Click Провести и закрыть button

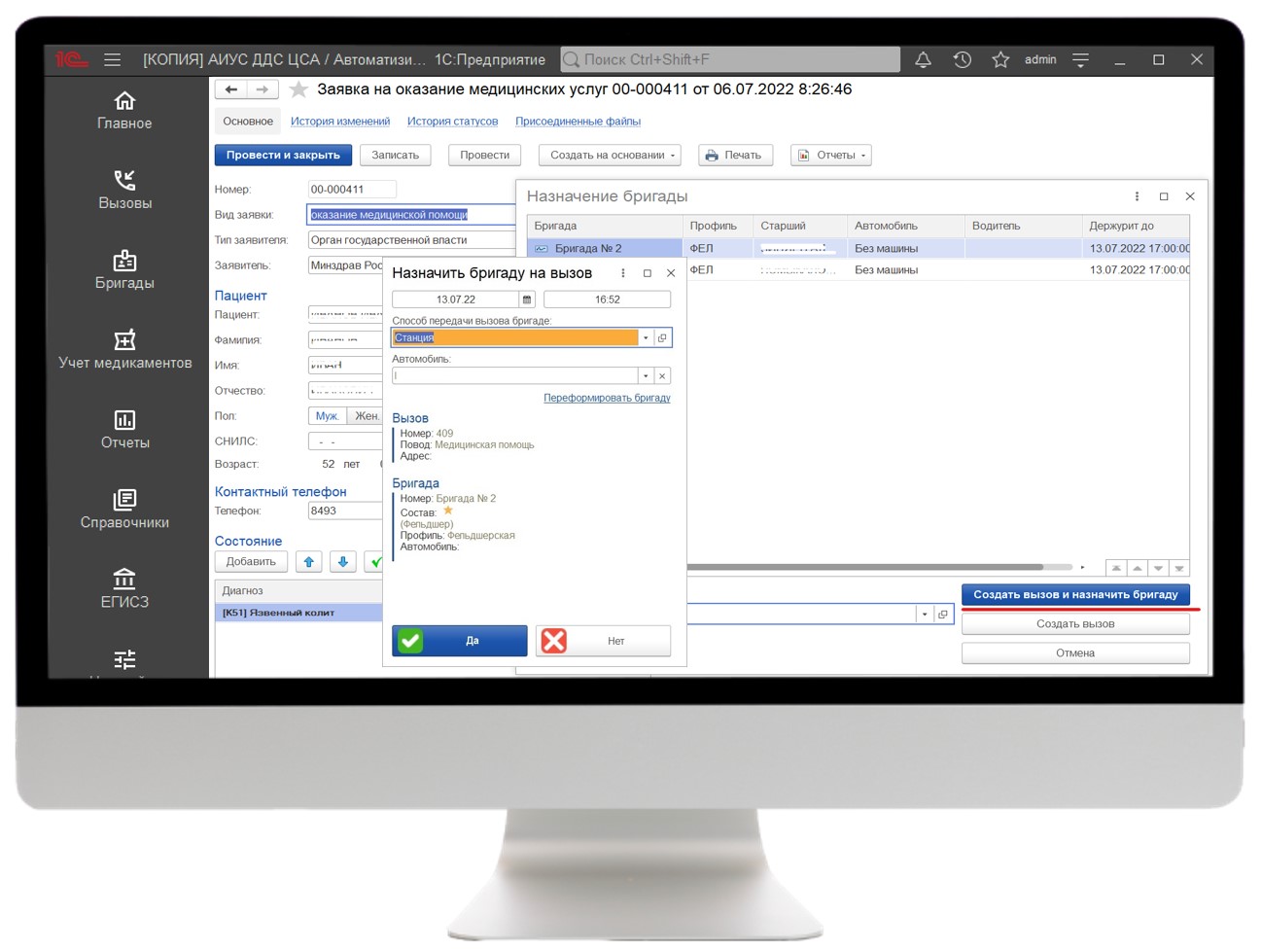tap(283, 155)
